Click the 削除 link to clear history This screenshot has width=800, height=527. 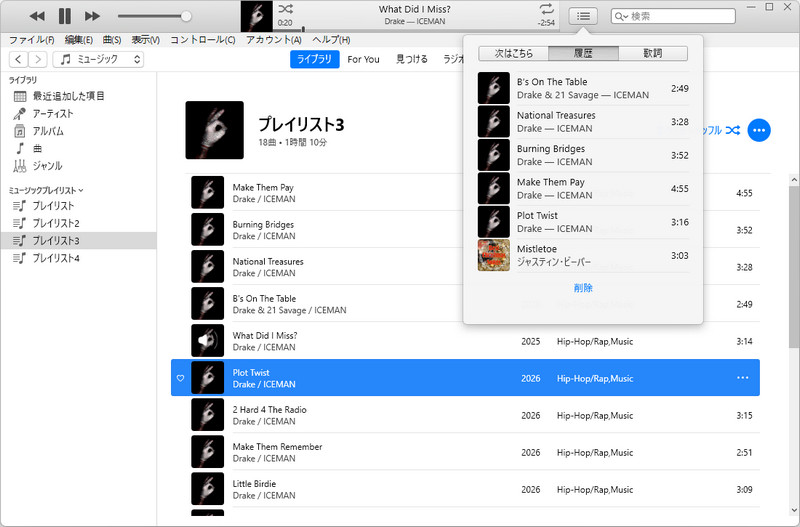click(583, 288)
